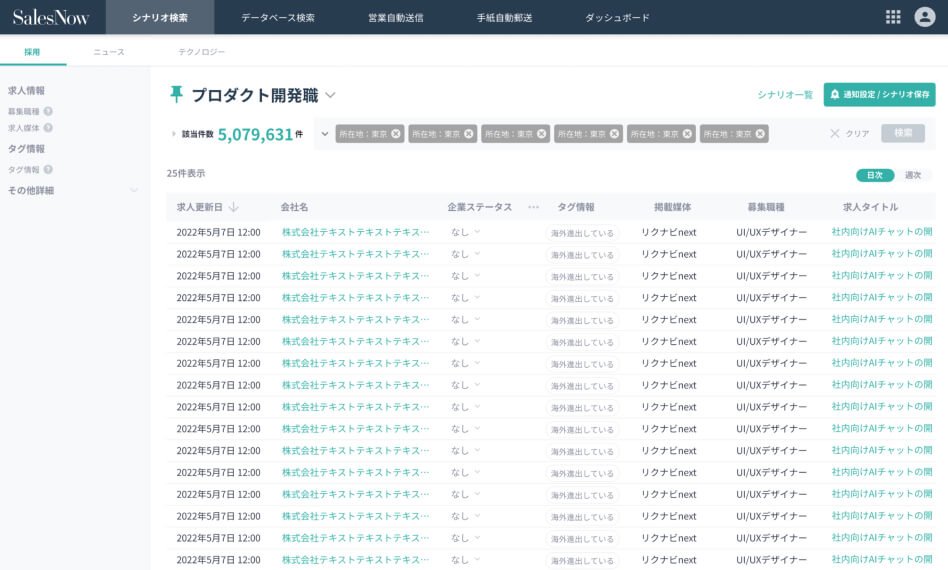Click the 検索 button
This screenshot has height=570, width=948.
(903, 133)
